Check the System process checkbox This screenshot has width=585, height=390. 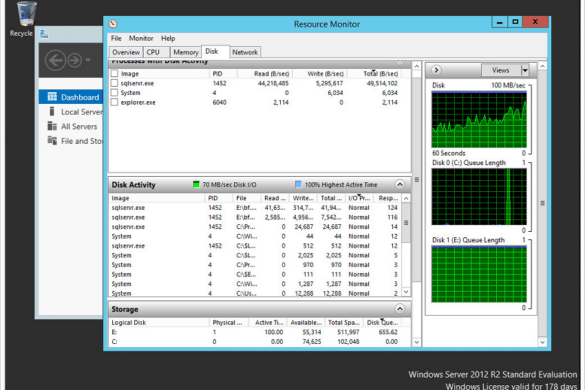click(115, 93)
